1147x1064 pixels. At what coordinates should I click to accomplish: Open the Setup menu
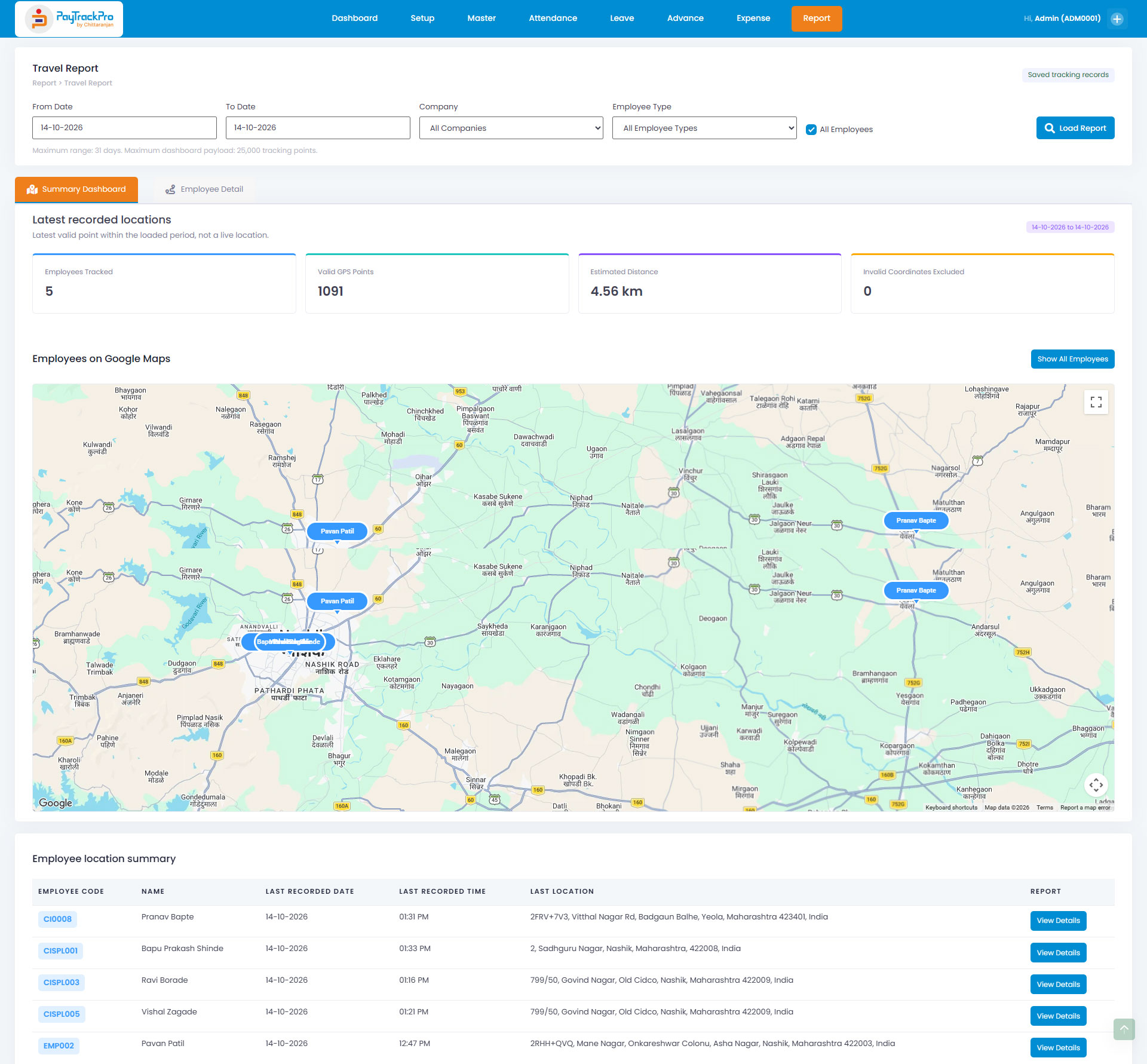pyautogui.click(x=422, y=19)
